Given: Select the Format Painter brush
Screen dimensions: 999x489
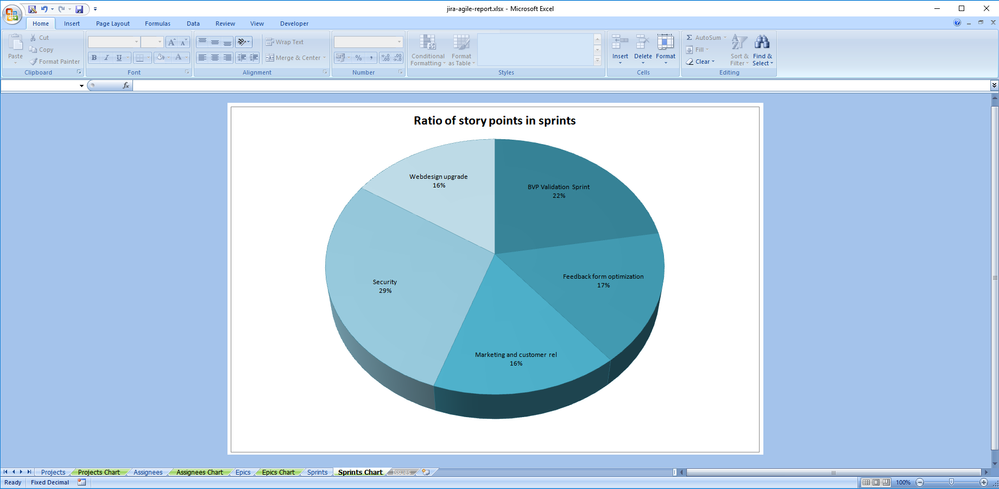Looking at the screenshot, I should click(34, 62).
